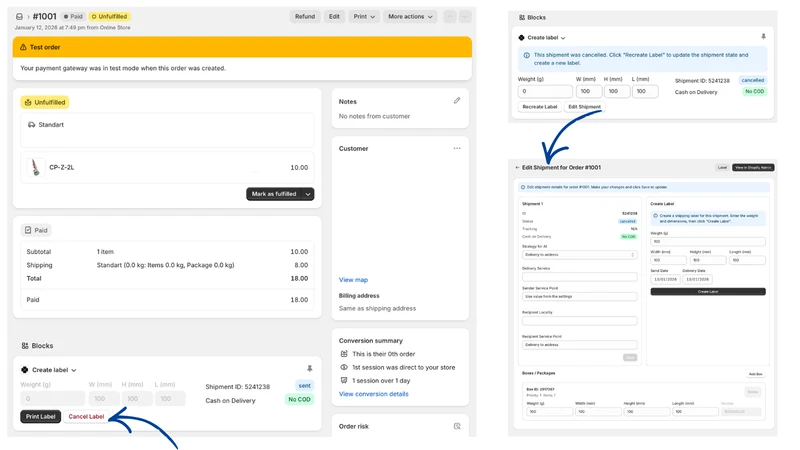This screenshot has width=800, height=450.
Task: Open the Send Date picker
Action: (665, 279)
